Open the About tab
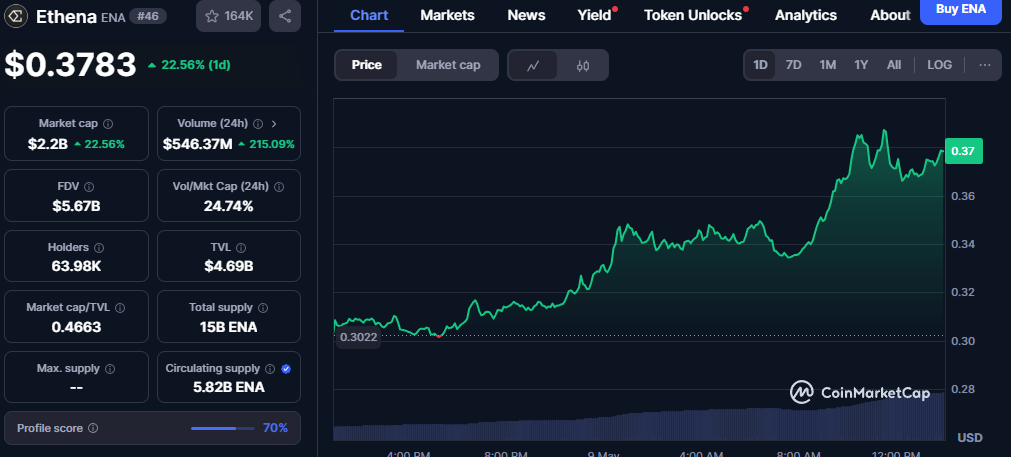Image resolution: width=1011 pixels, height=457 pixels. point(890,15)
